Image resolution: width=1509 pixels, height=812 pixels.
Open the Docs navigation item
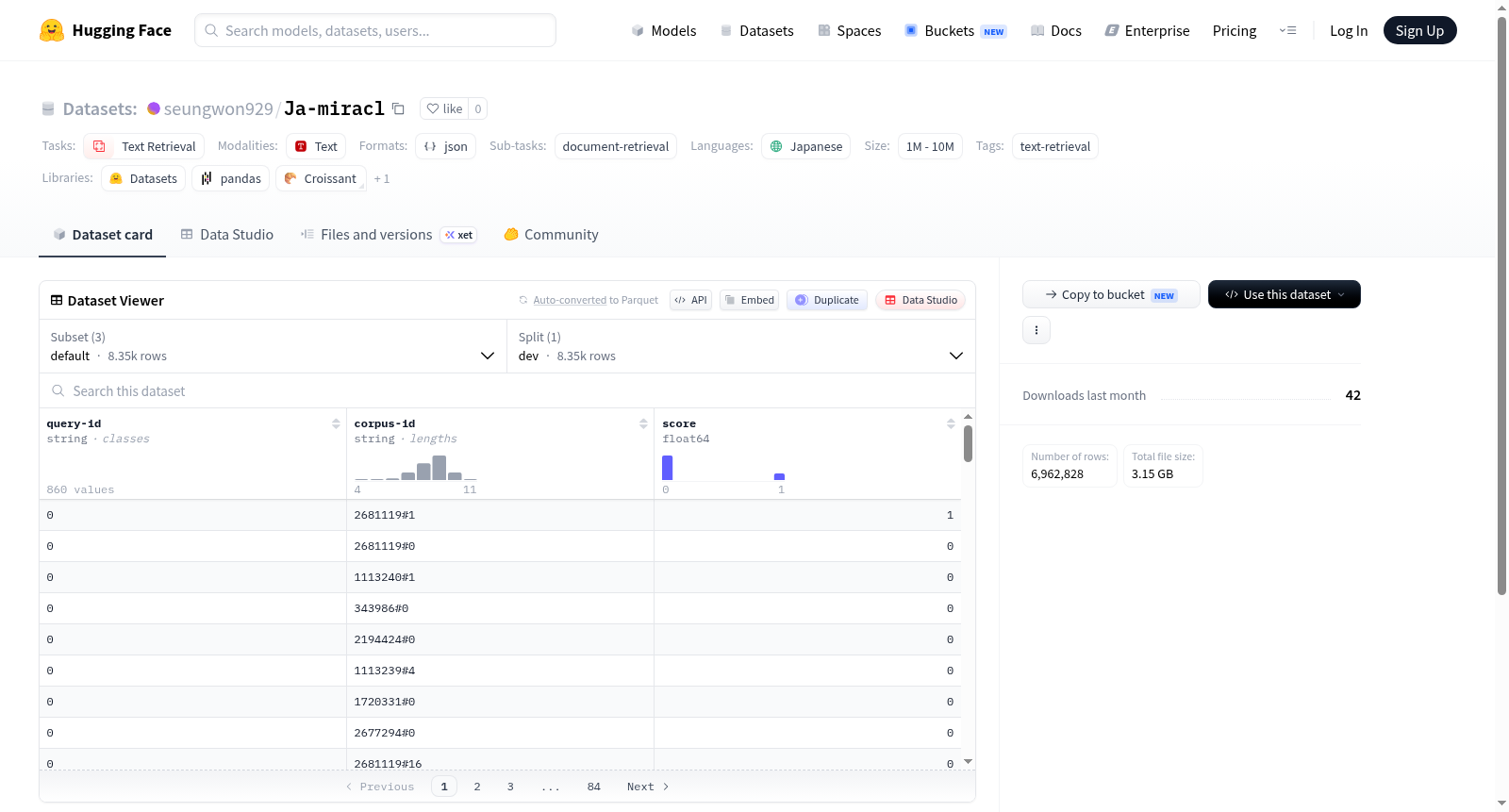click(x=1056, y=30)
